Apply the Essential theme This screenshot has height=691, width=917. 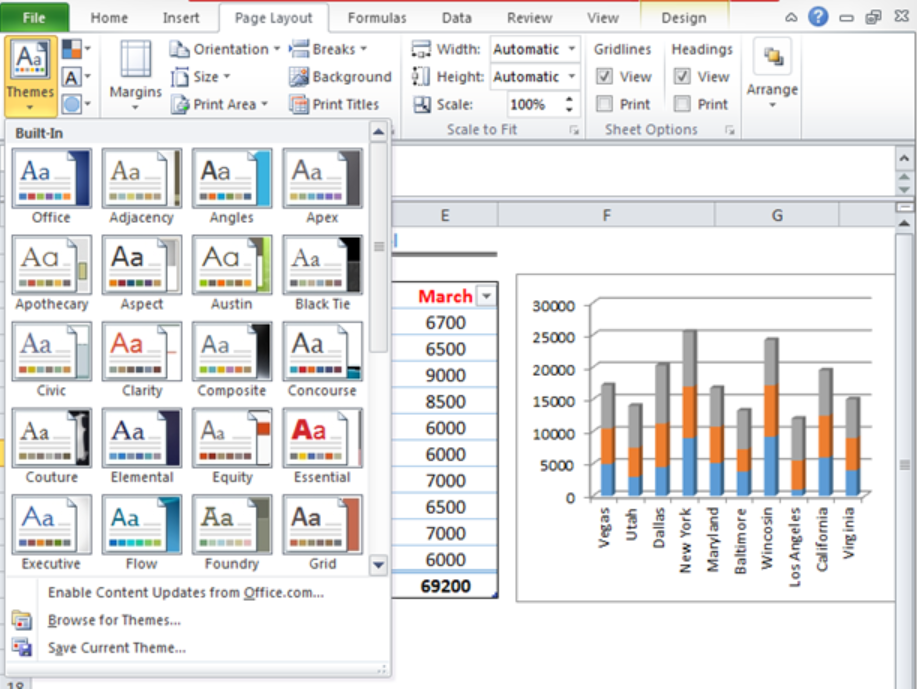(x=322, y=446)
